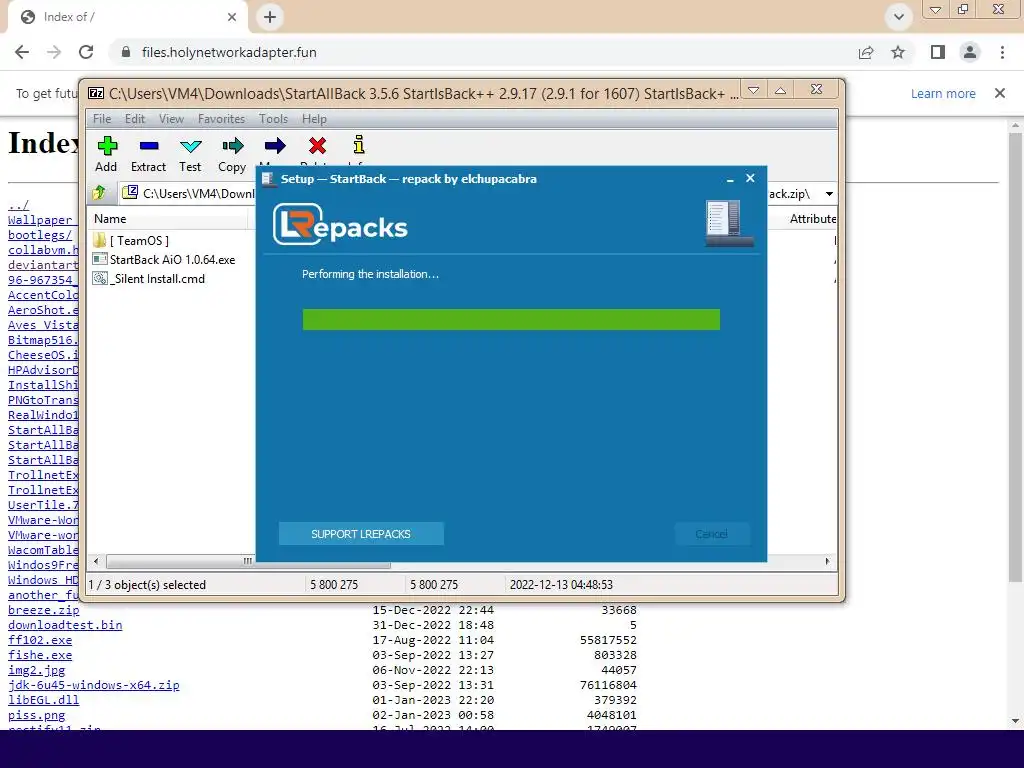Open a new Chrome tab
Image resolution: width=1024 pixels, height=768 pixels.
[x=270, y=17]
